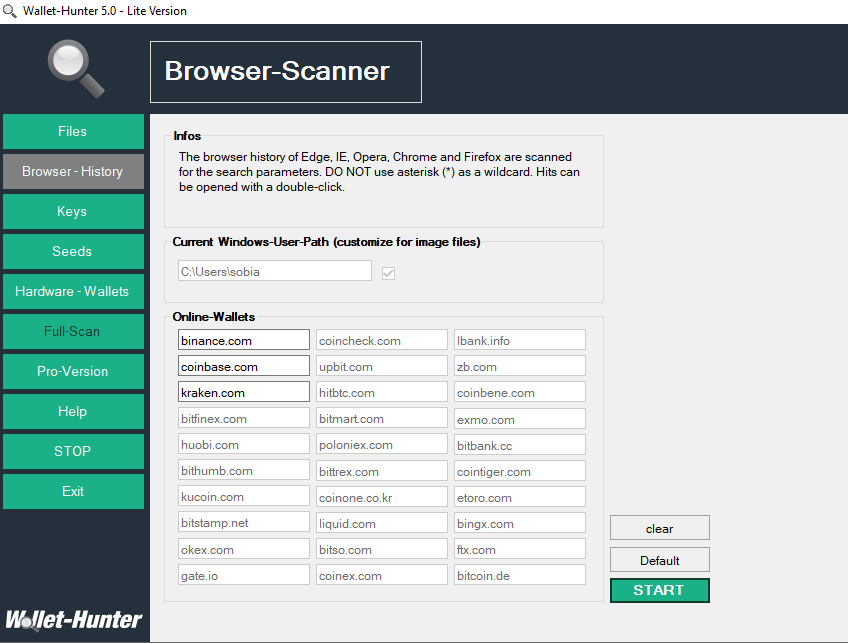Click the Infos group label
The width and height of the screenshot is (848, 643).
coord(187,136)
